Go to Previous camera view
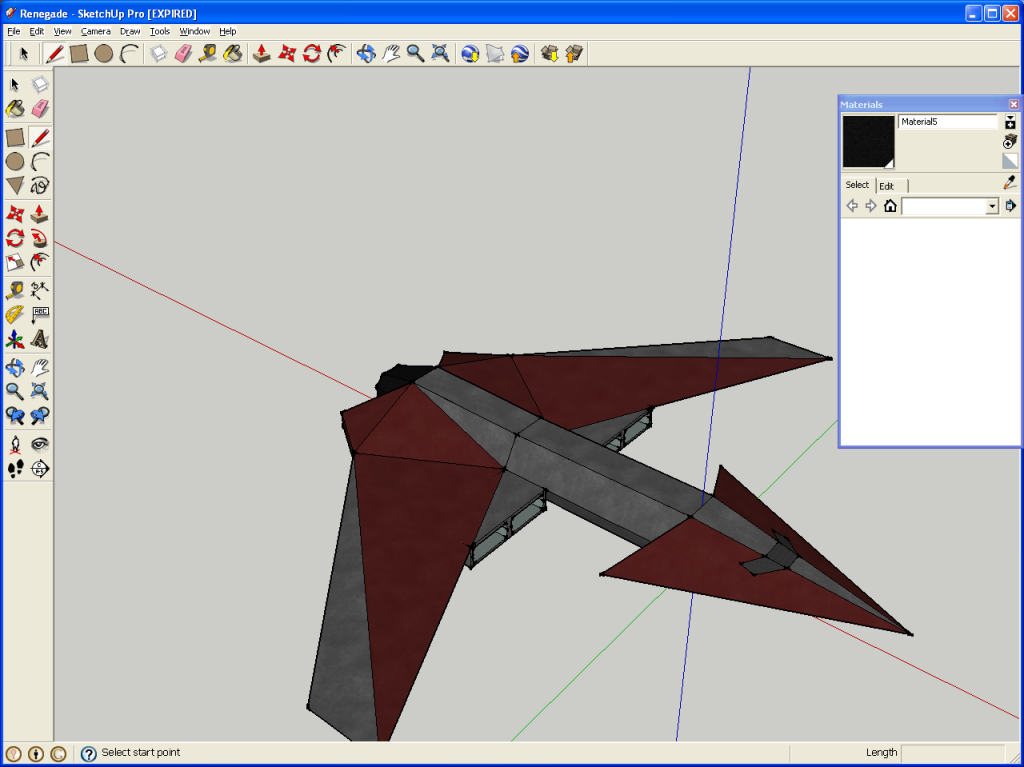The height and width of the screenshot is (767, 1024). tap(15, 416)
